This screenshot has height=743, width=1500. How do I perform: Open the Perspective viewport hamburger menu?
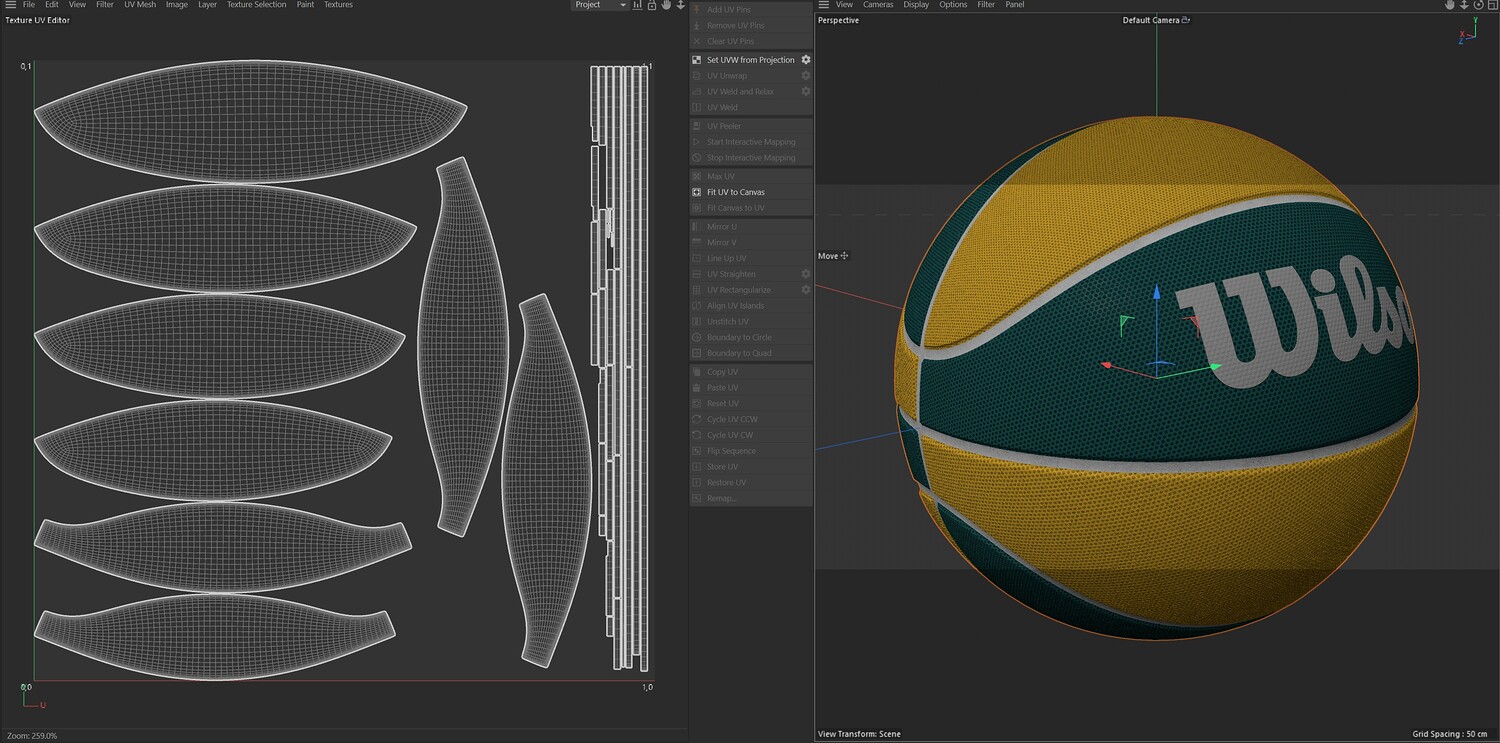click(824, 5)
